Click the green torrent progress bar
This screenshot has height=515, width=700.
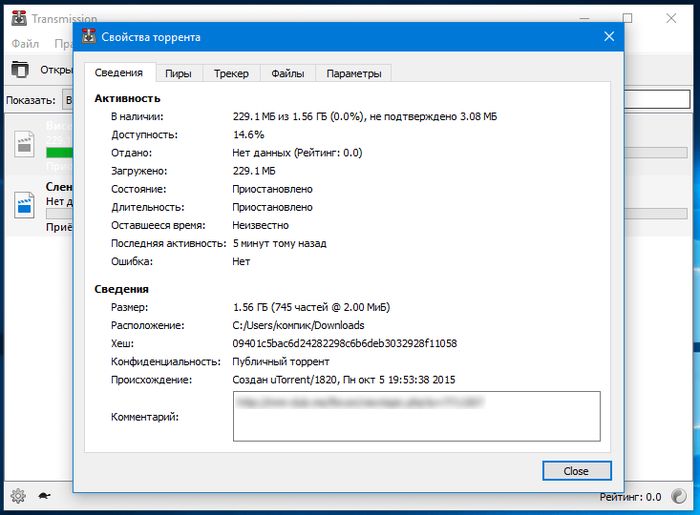coord(60,152)
